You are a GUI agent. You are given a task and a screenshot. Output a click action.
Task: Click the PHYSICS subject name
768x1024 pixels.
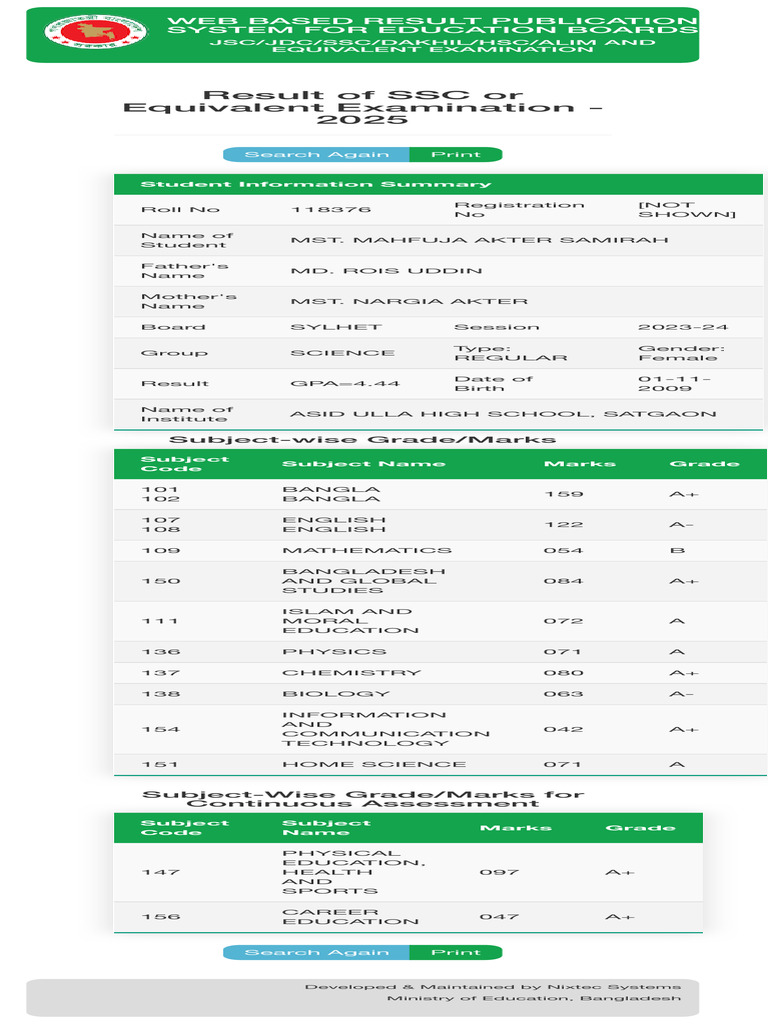click(x=334, y=652)
